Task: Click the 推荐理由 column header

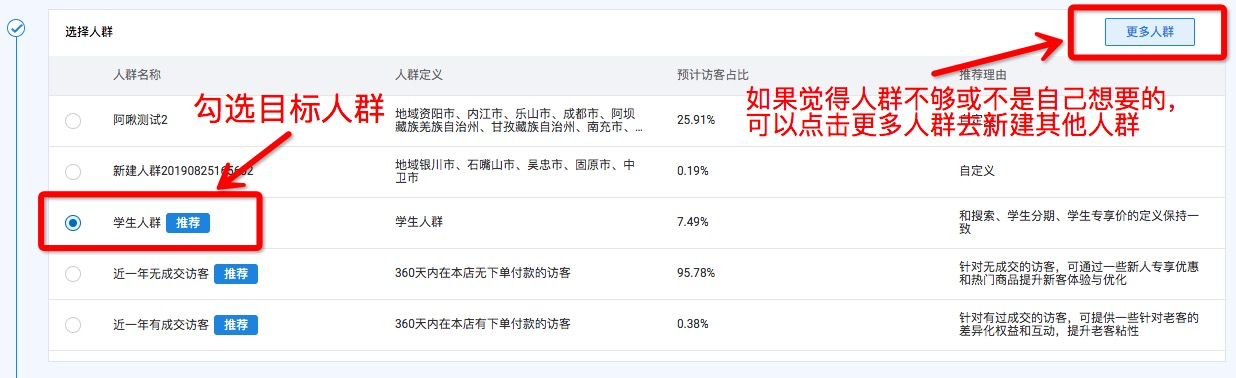Action: 983,75
